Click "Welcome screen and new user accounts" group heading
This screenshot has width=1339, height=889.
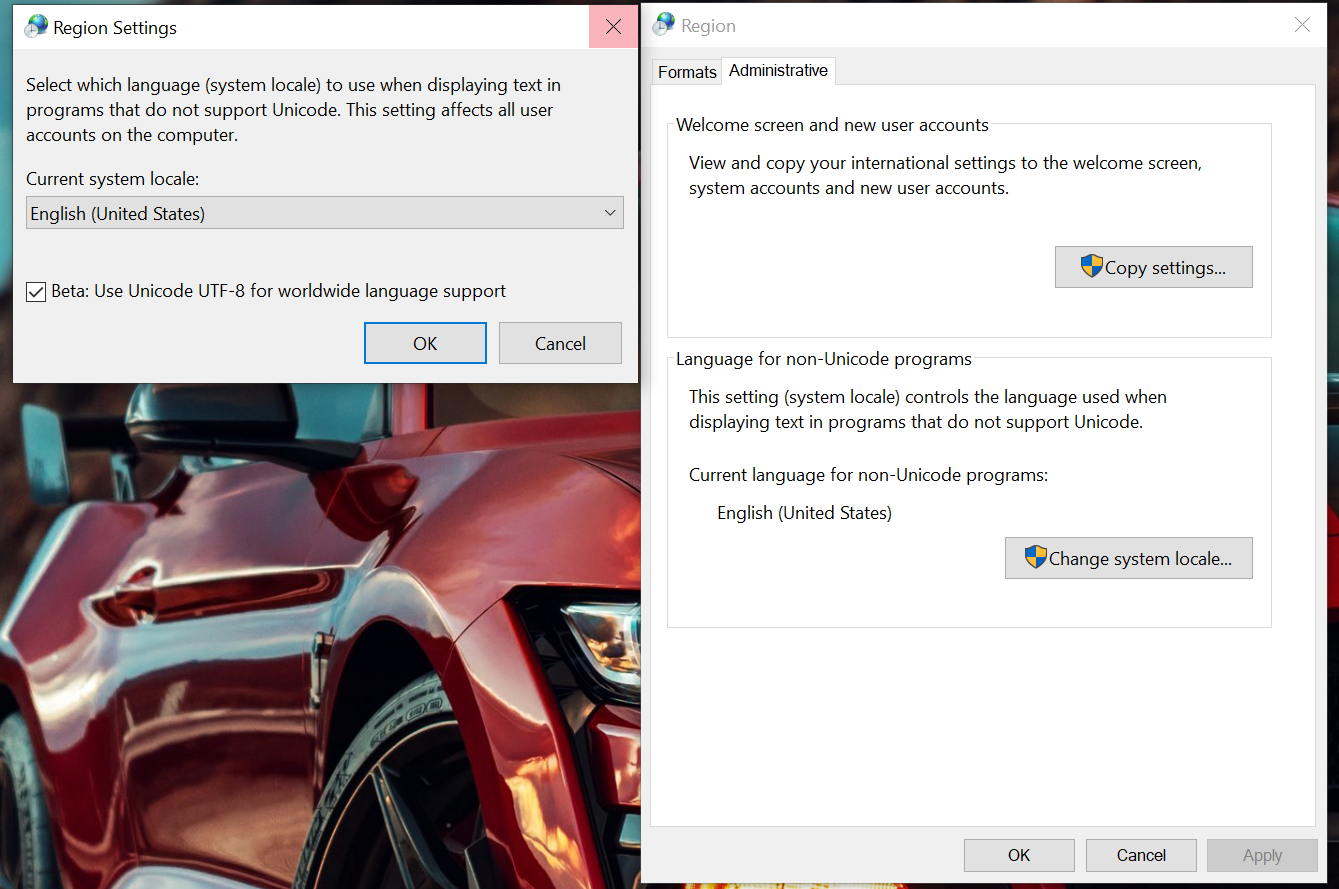832,125
